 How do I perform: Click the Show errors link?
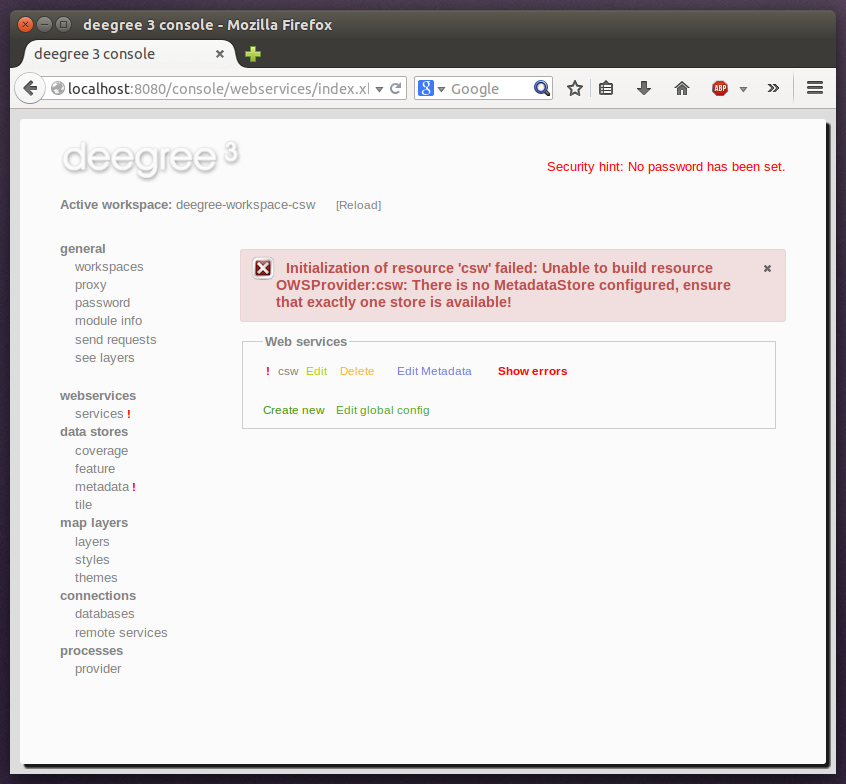[x=532, y=371]
